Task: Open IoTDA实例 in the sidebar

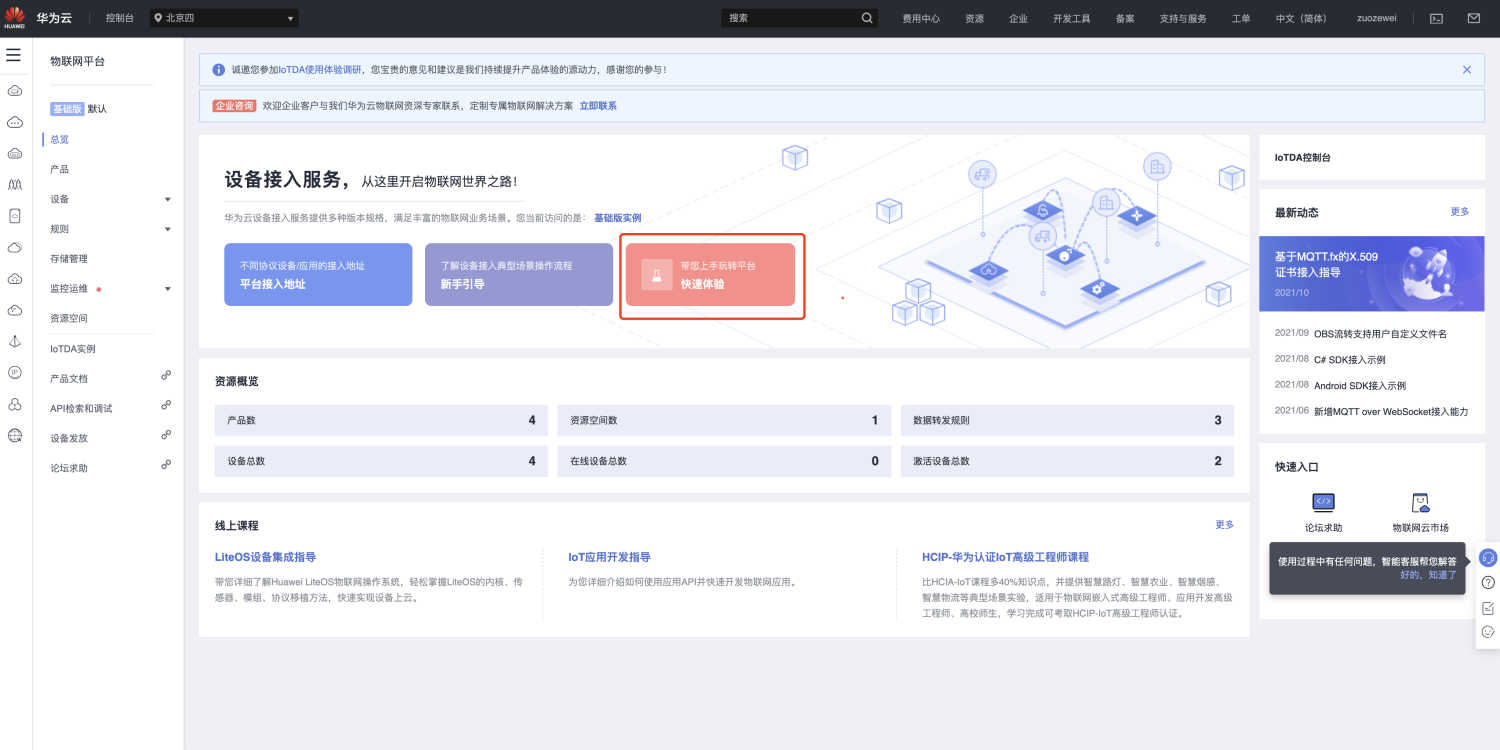Action: click(x=73, y=349)
